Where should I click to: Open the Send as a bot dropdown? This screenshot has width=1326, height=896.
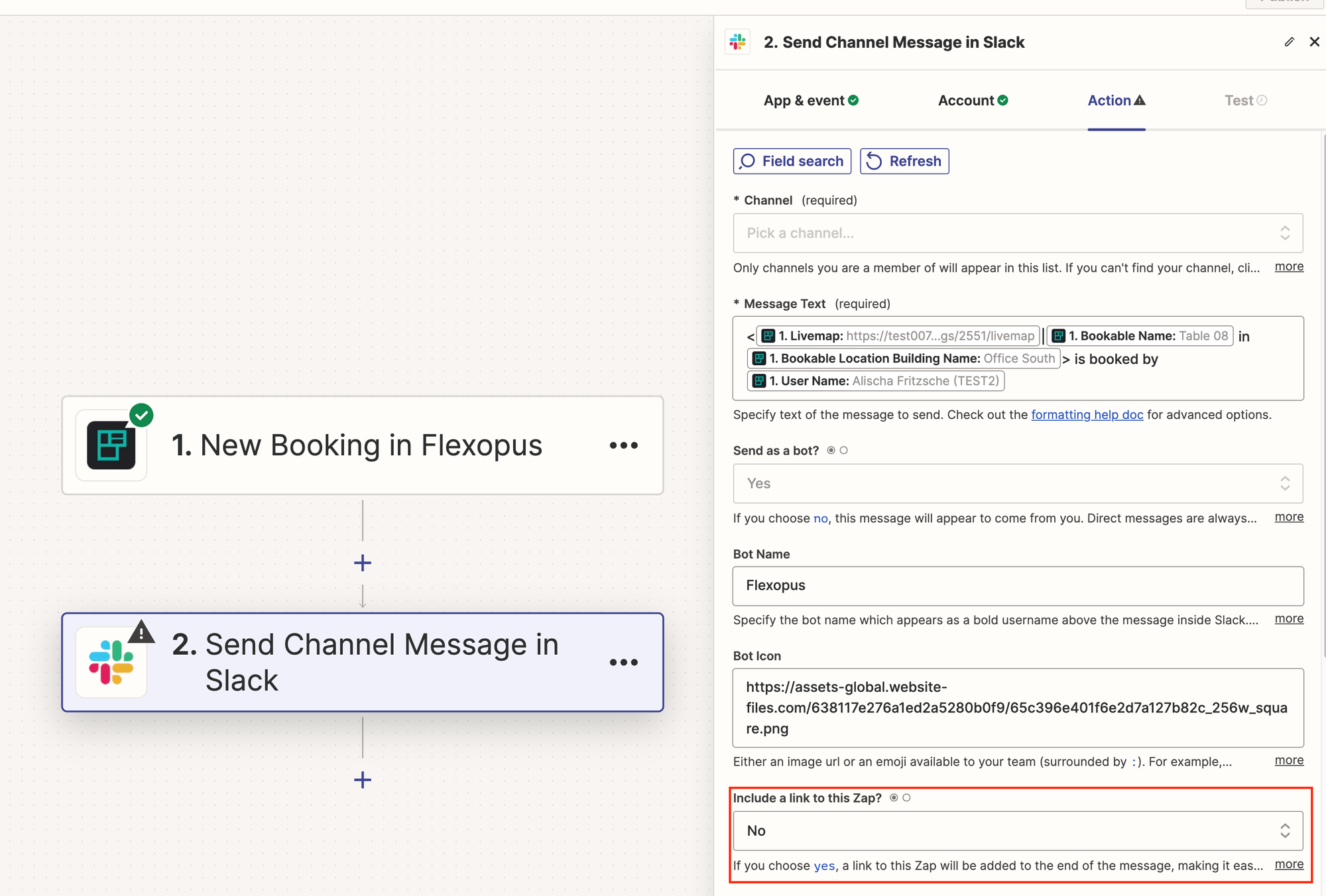click(x=1018, y=484)
